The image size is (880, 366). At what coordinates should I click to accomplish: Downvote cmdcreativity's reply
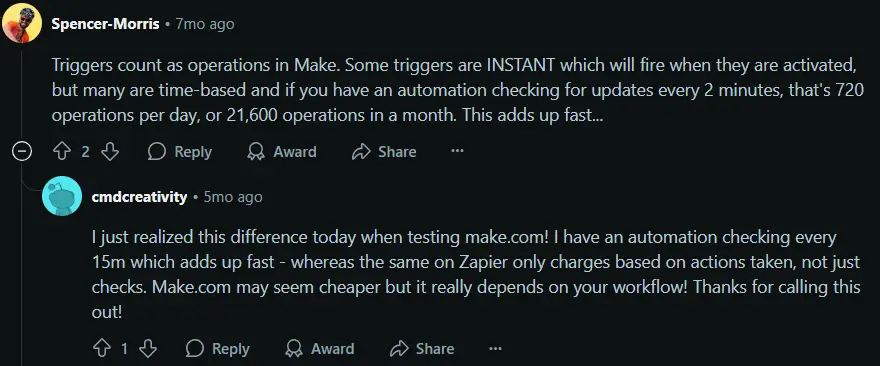(x=148, y=349)
